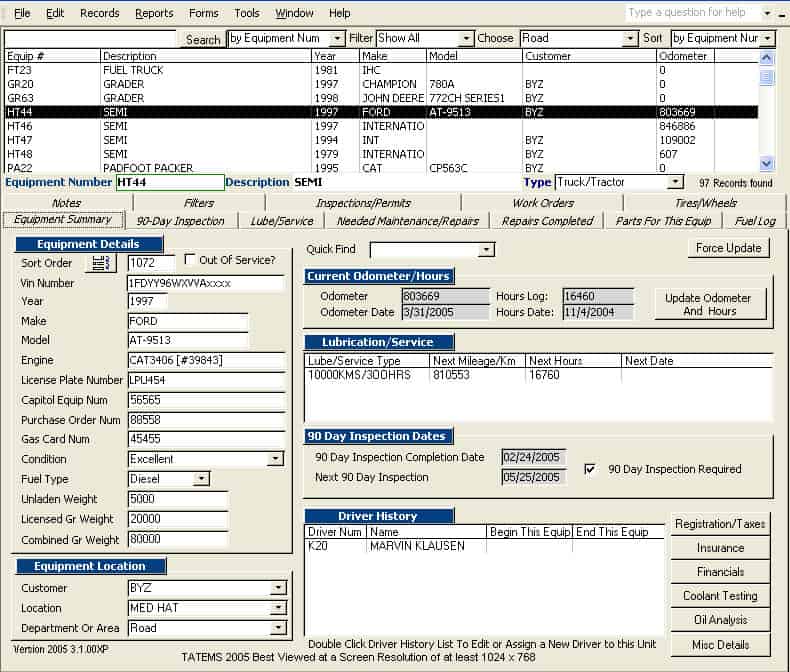Select the 10000KMS/300HRS lube service row
Image resolution: width=790 pixels, height=672 pixels.
(x=538, y=375)
